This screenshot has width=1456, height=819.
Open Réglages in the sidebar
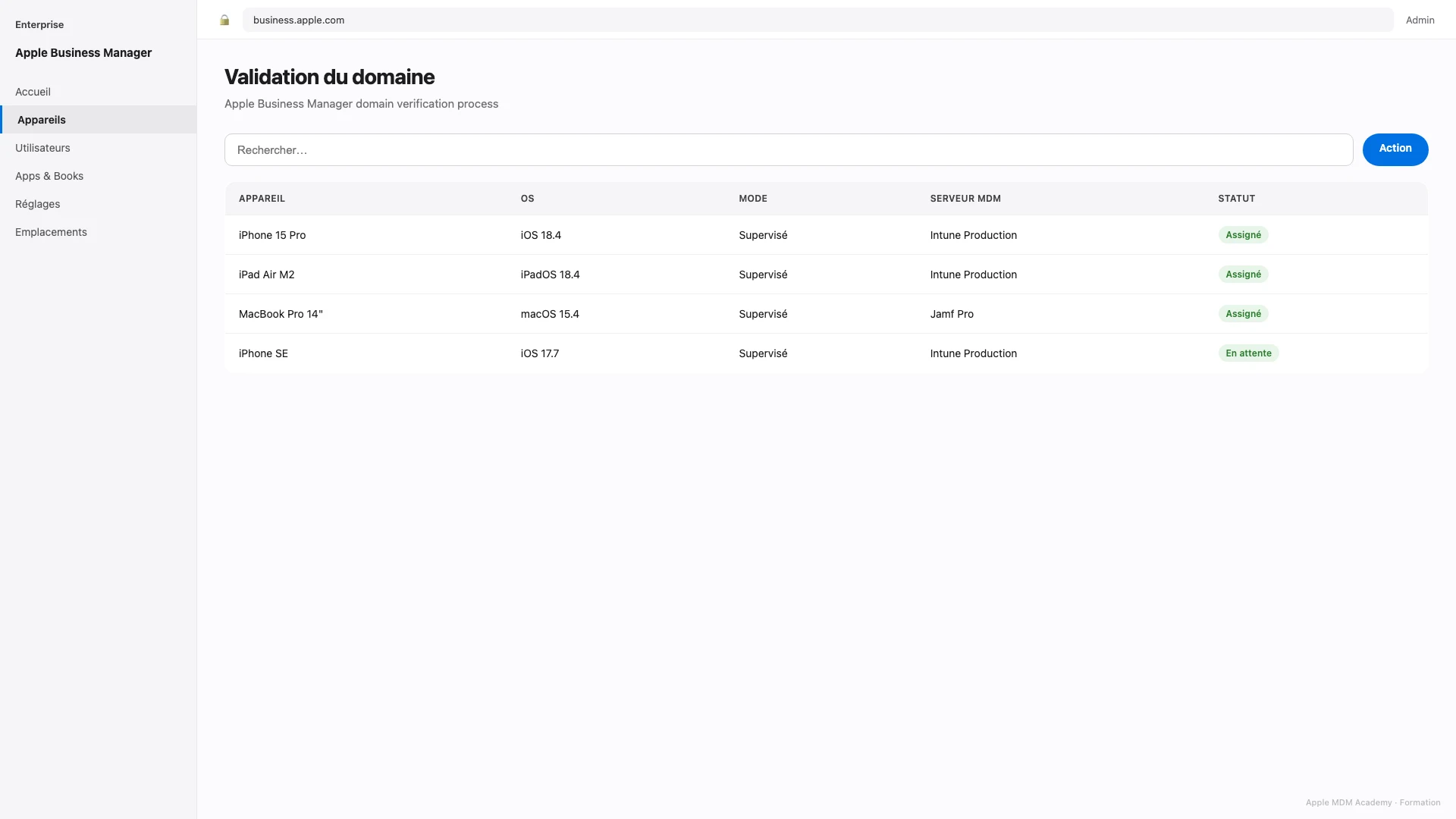coord(98,204)
